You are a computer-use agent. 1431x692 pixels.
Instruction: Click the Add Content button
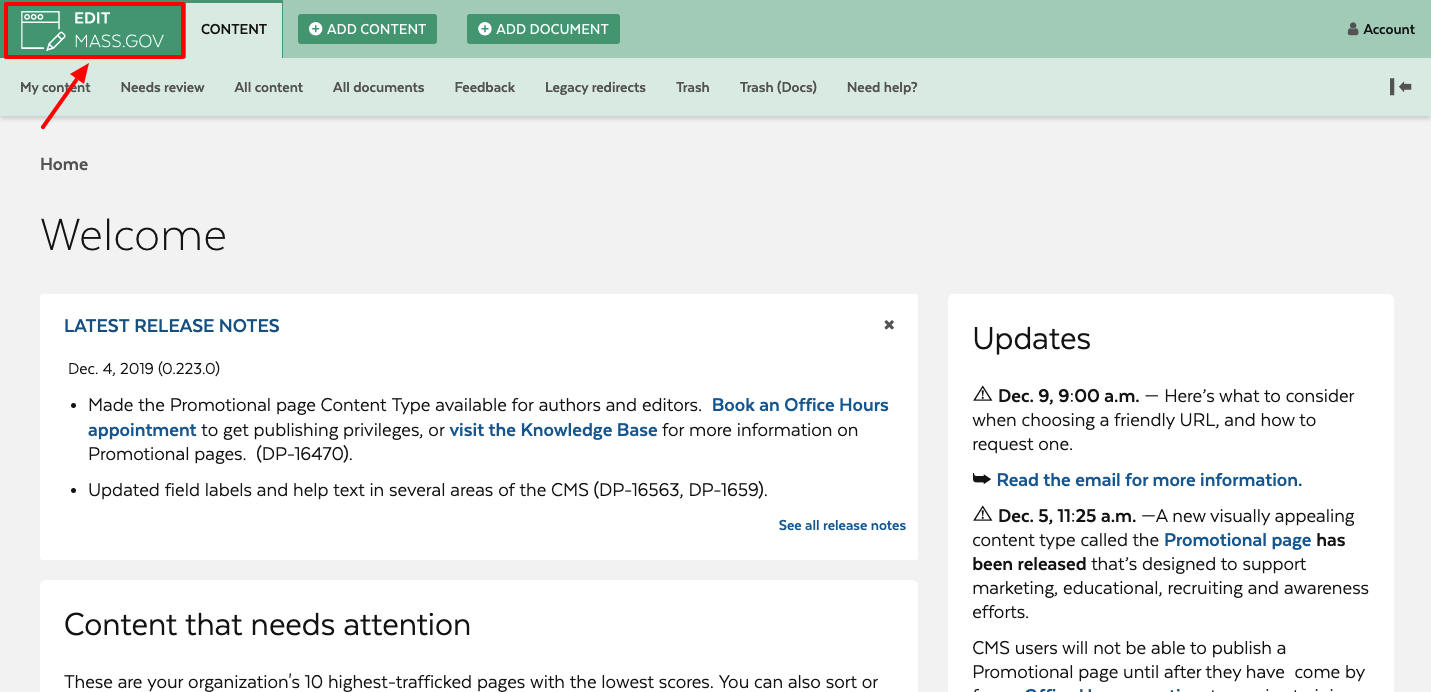click(x=368, y=29)
